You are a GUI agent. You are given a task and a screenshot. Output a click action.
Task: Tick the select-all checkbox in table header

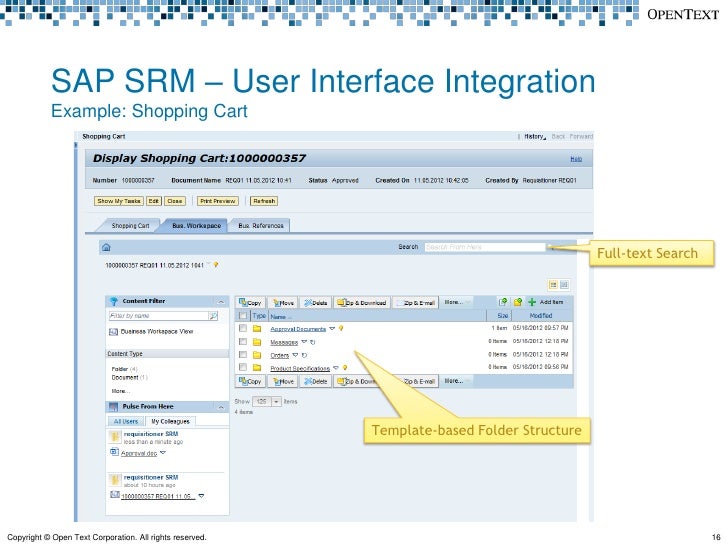[242, 316]
